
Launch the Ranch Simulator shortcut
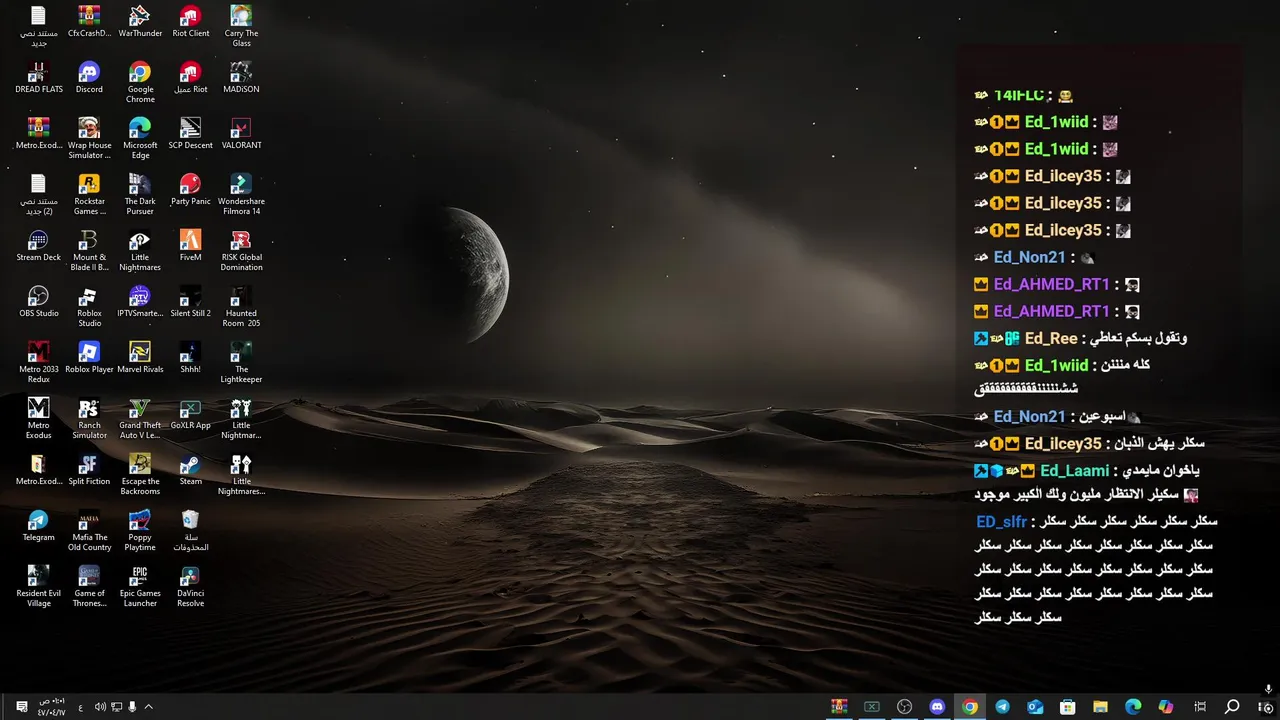pos(89,419)
